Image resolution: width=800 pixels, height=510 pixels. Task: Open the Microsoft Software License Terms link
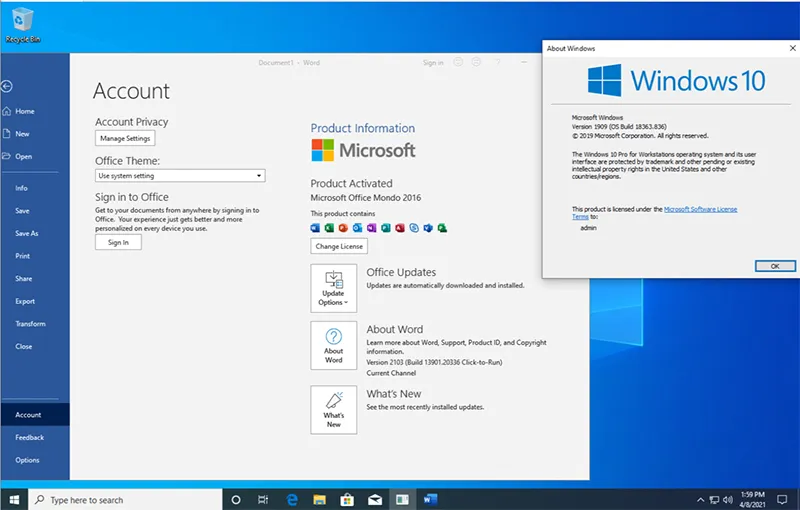coord(700,209)
